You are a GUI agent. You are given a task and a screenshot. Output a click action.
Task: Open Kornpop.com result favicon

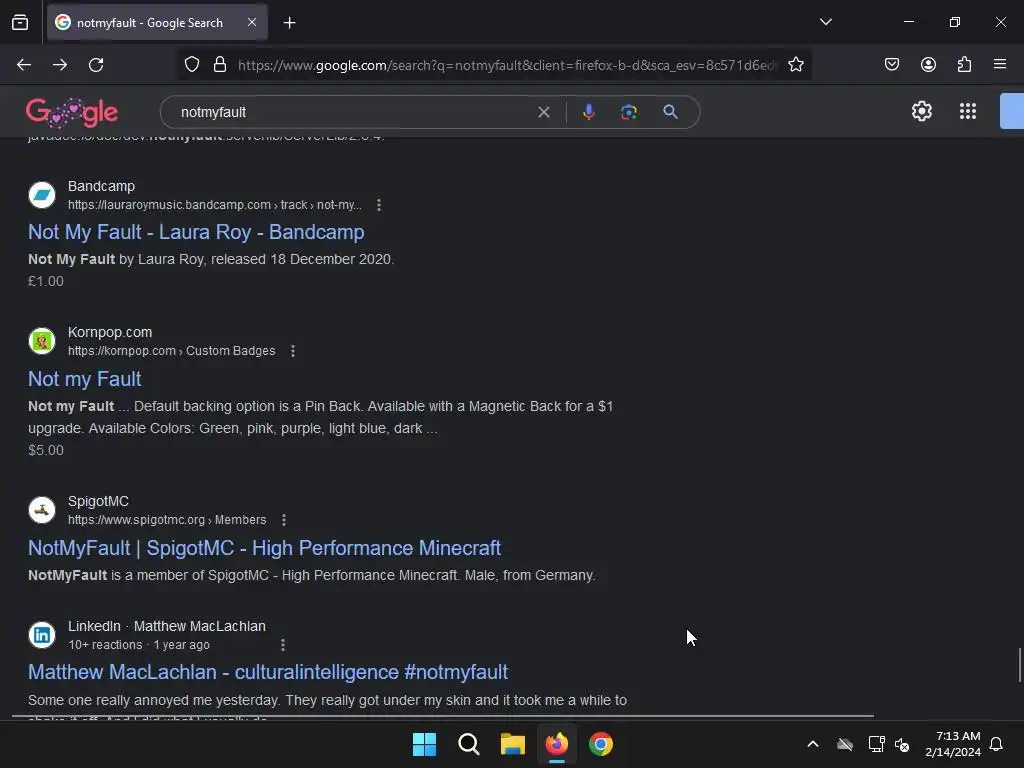pyautogui.click(x=42, y=341)
